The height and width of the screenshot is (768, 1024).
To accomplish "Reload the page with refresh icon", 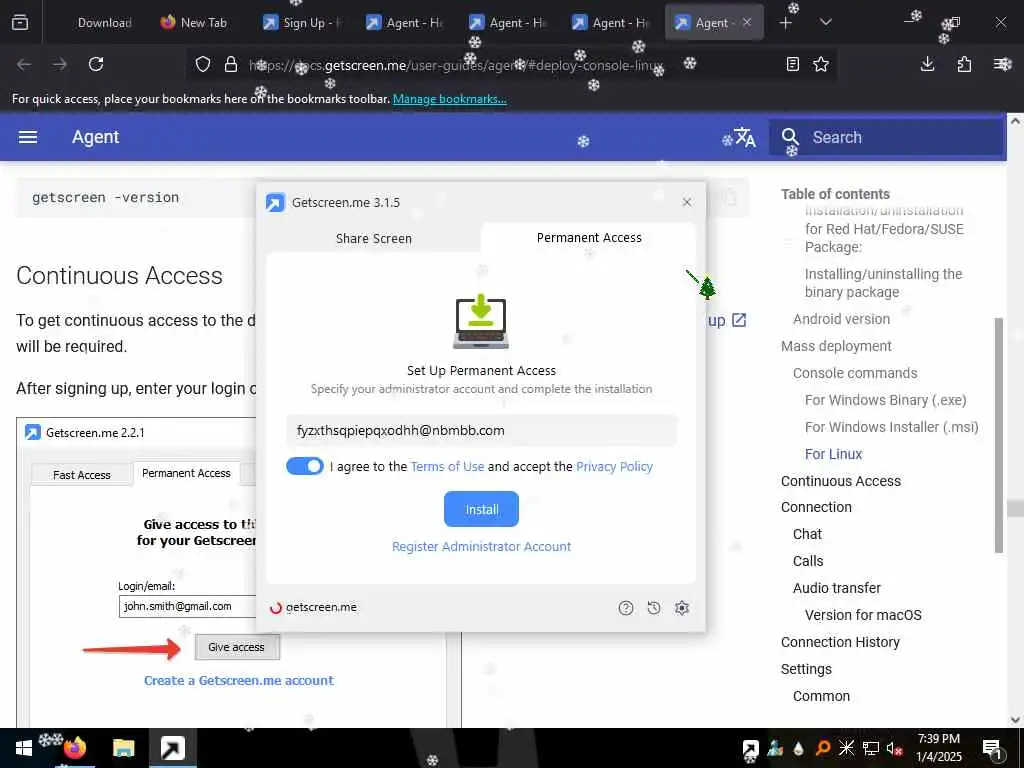I will [x=96, y=64].
